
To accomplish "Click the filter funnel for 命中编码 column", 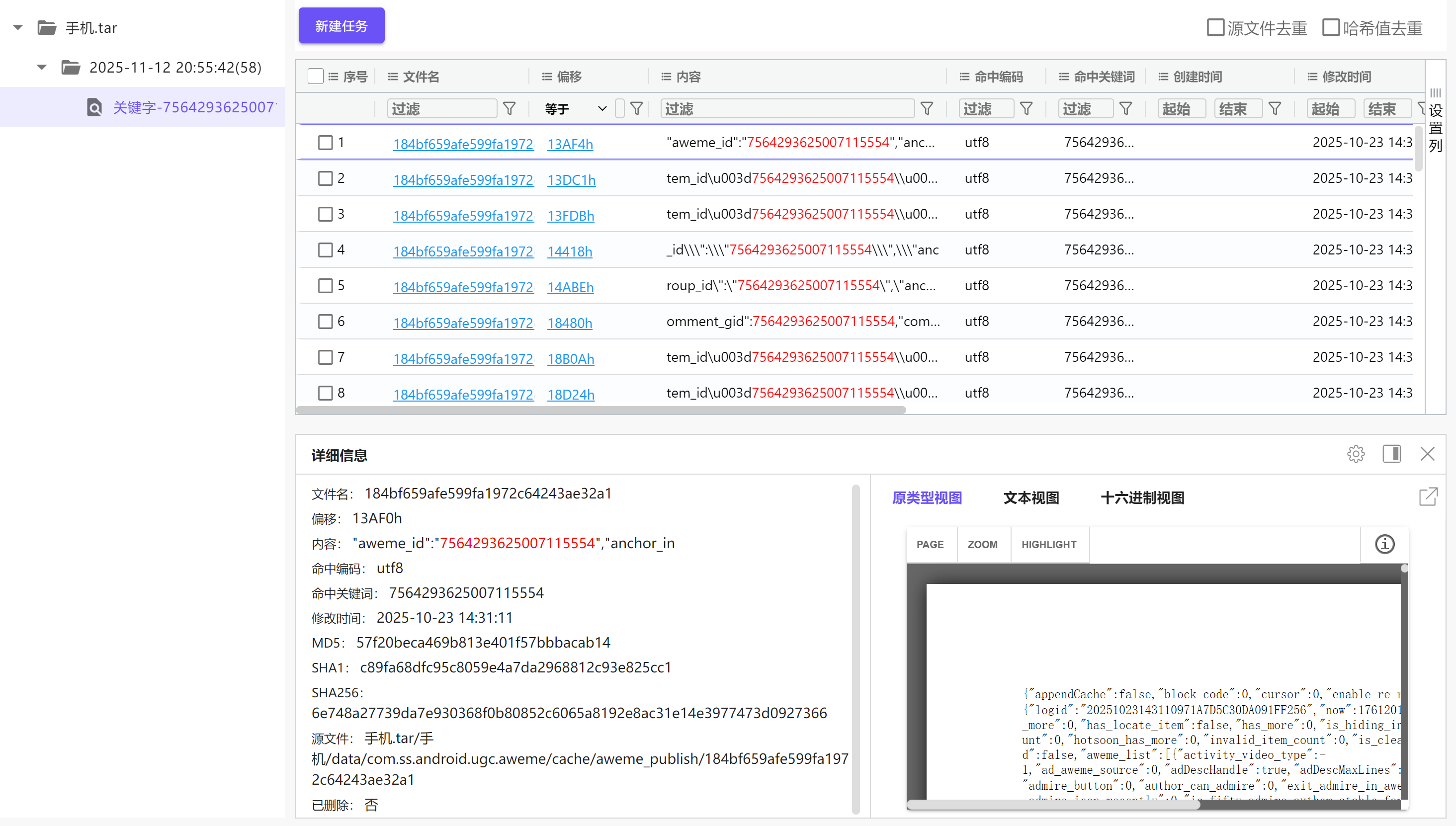I will 1026,108.
